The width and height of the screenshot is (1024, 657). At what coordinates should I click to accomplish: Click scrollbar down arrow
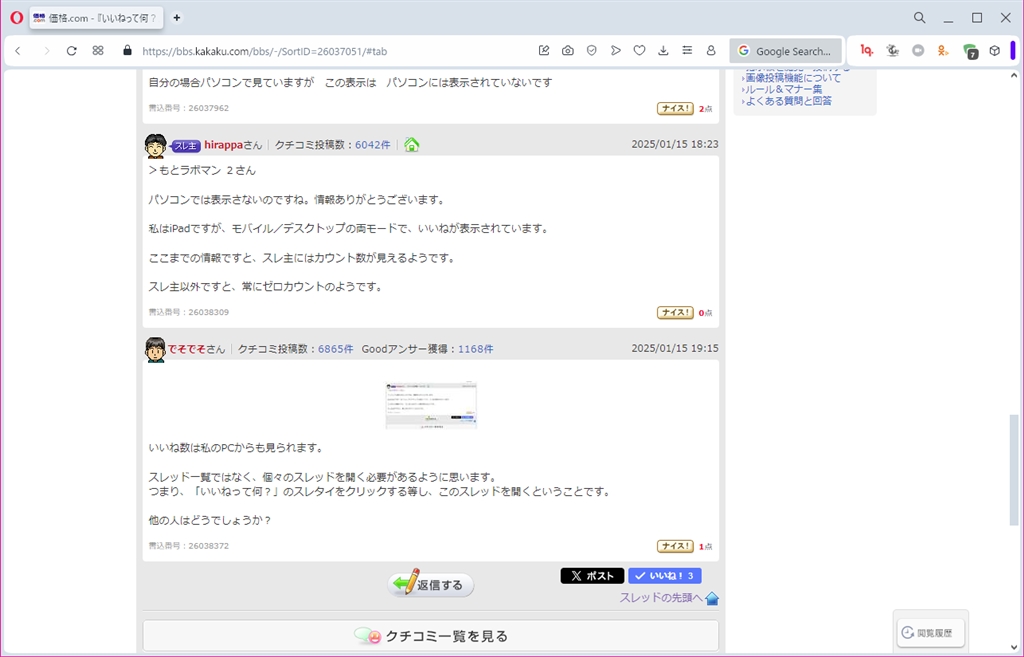[x=1014, y=648]
